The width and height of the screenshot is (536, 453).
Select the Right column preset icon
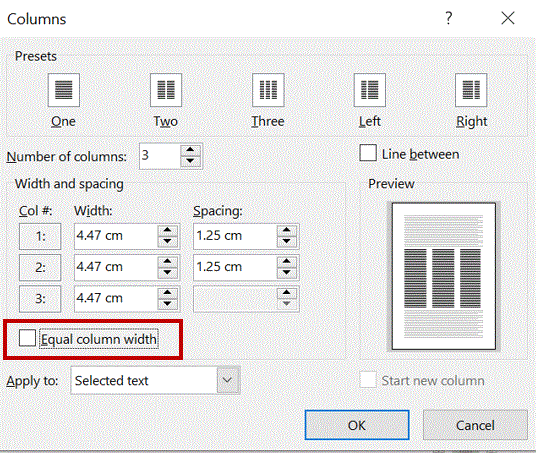point(471,90)
